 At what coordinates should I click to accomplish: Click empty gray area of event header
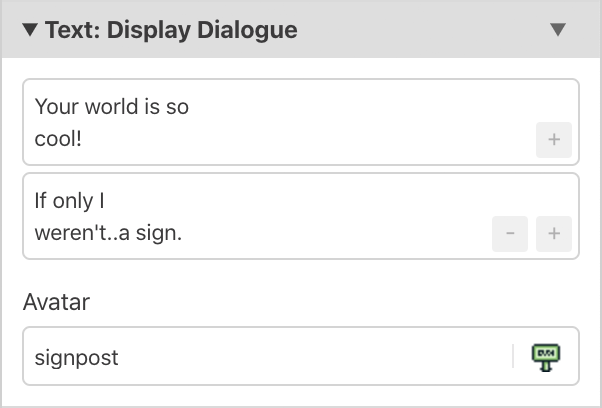420,30
